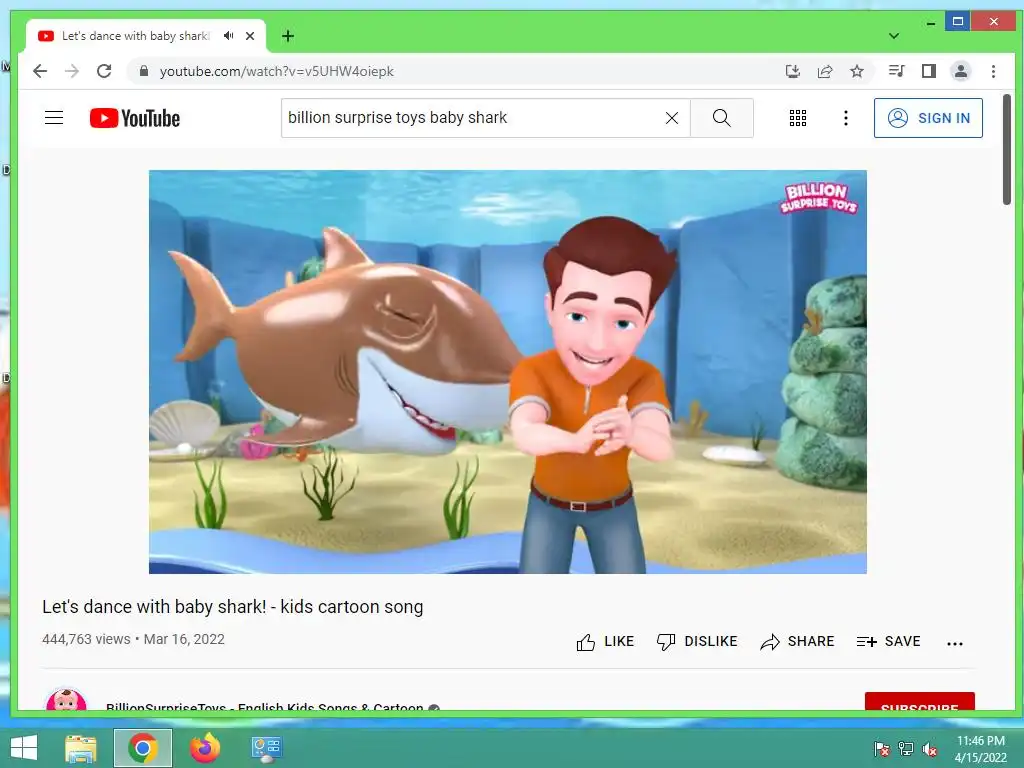
Task: Click the Chrome taskbar icon
Action: click(x=143, y=748)
